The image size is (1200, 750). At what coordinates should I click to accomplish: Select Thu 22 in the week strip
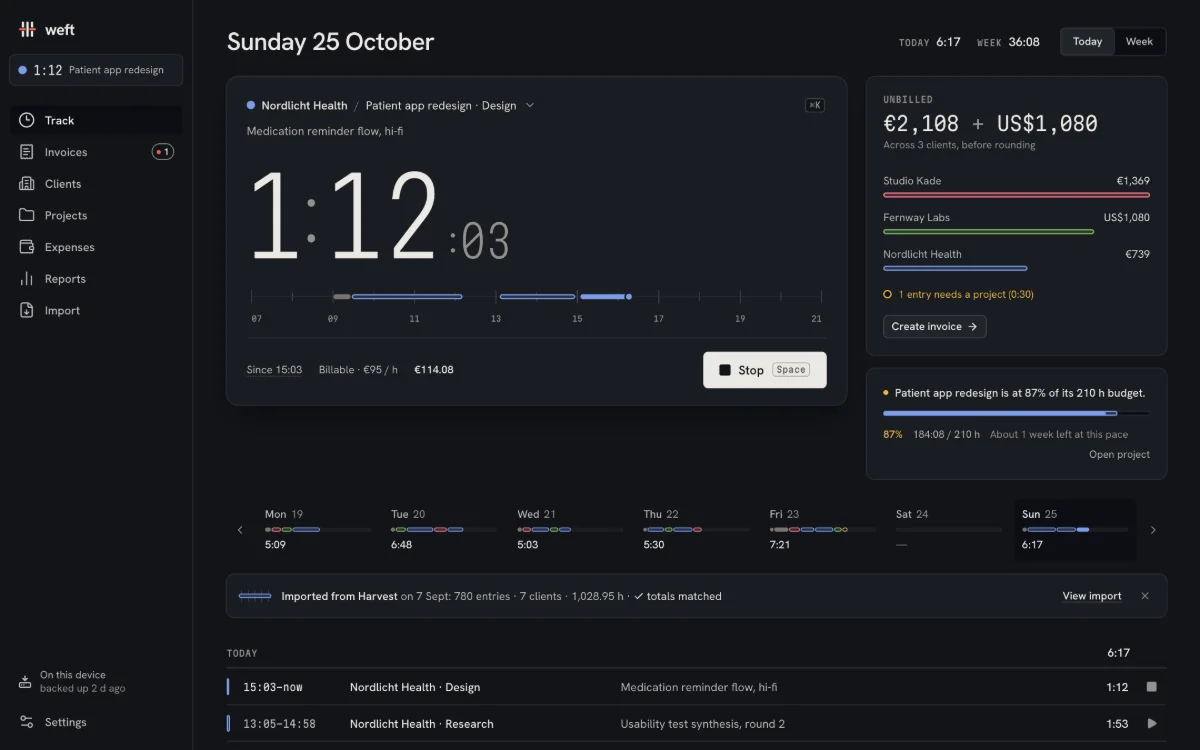click(x=696, y=529)
